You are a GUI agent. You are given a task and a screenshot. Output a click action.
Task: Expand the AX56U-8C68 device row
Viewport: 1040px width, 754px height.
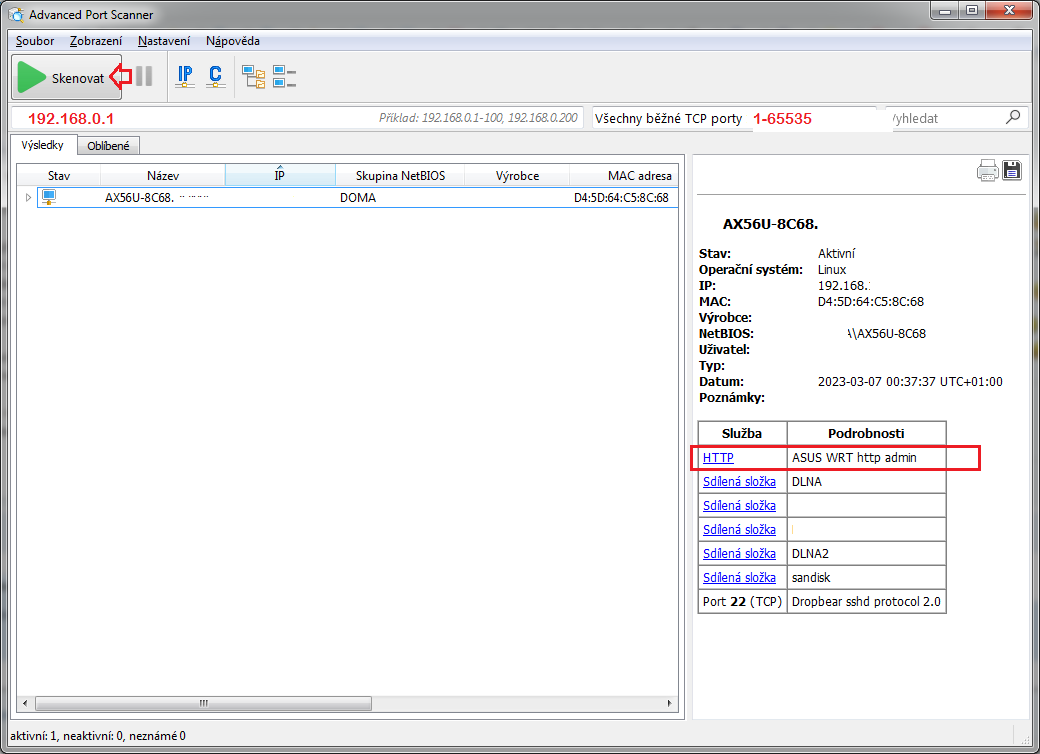pyautogui.click(x=28, y=198)
